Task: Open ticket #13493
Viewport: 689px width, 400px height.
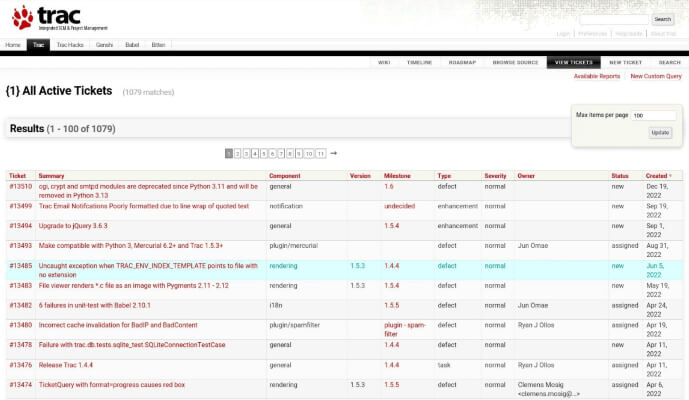Action: pos(21,246)
